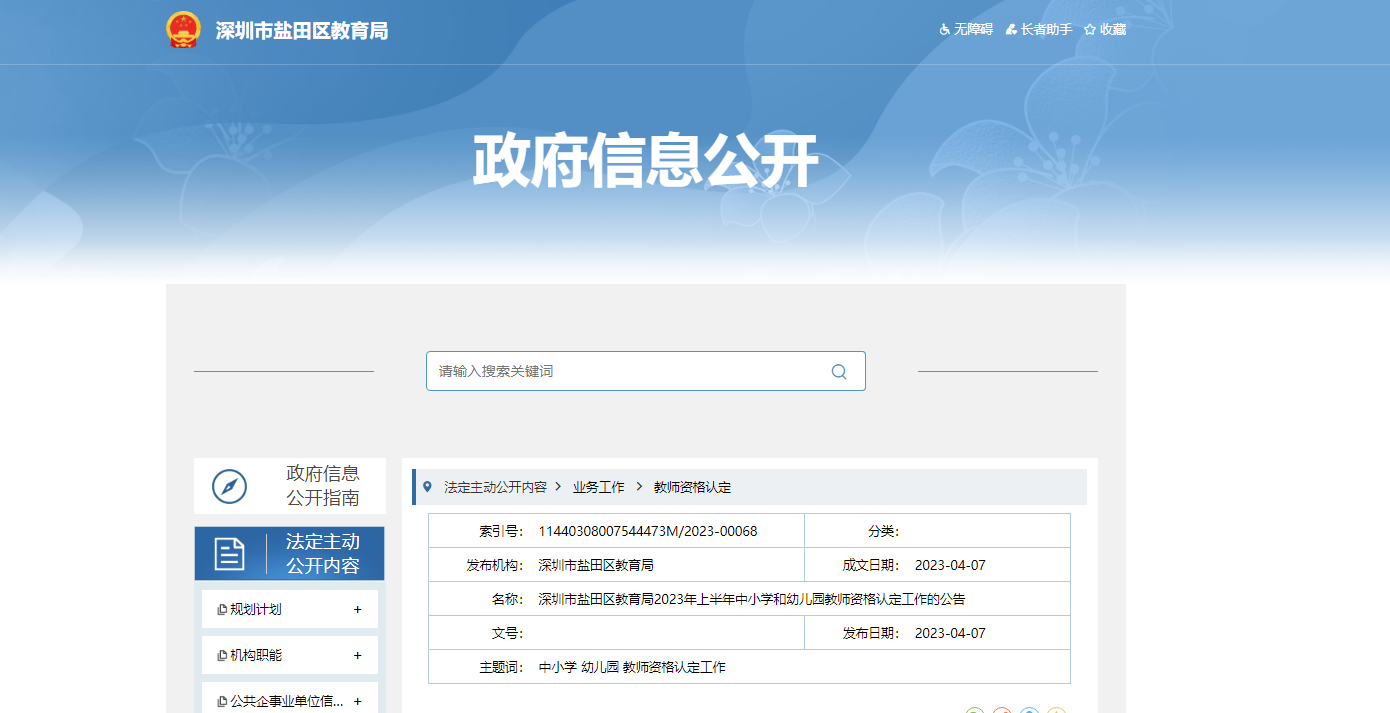Click the 深圳市盐田区教育局 site title
This screenshot has width=1390, height=713.
pyautogui.click(x=301, y=31)
